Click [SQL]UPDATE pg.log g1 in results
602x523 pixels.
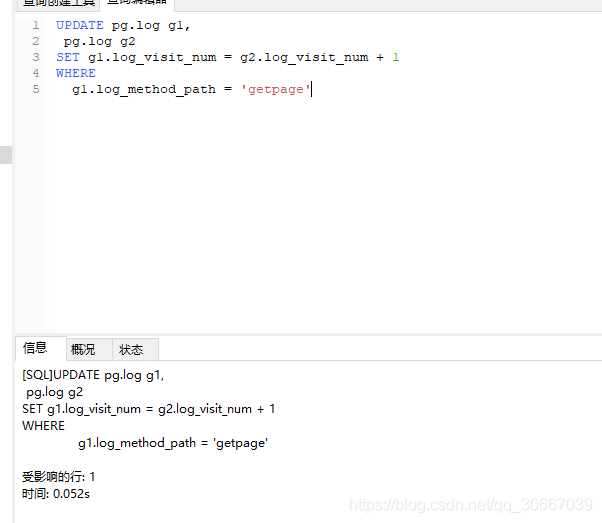pos(93,375)
